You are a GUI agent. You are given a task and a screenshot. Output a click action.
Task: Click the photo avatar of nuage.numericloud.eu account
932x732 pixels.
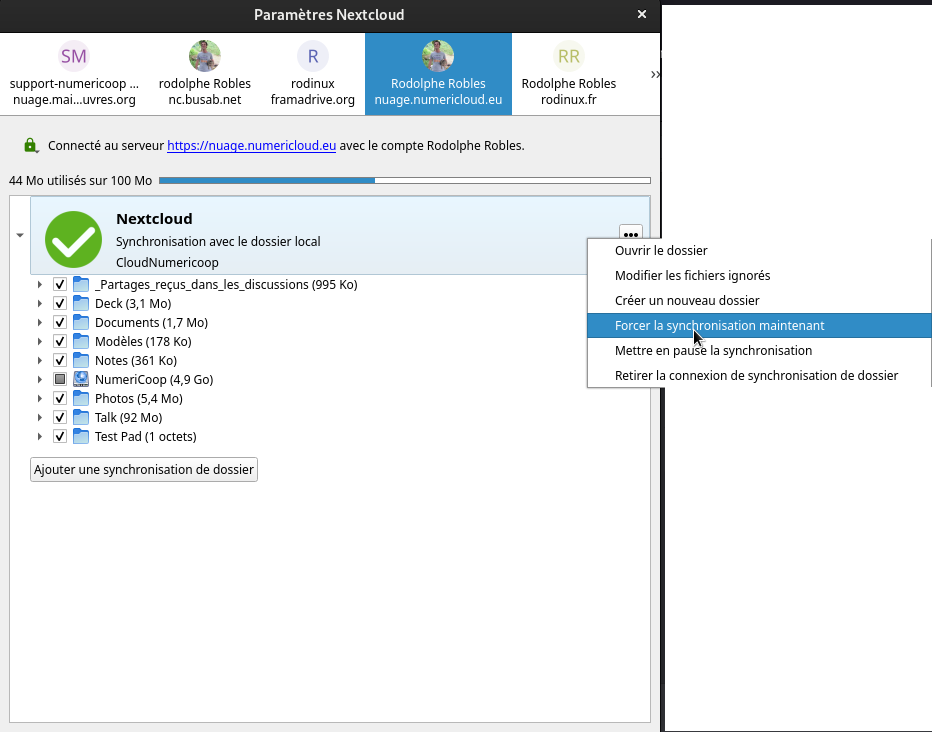(438, 56)
